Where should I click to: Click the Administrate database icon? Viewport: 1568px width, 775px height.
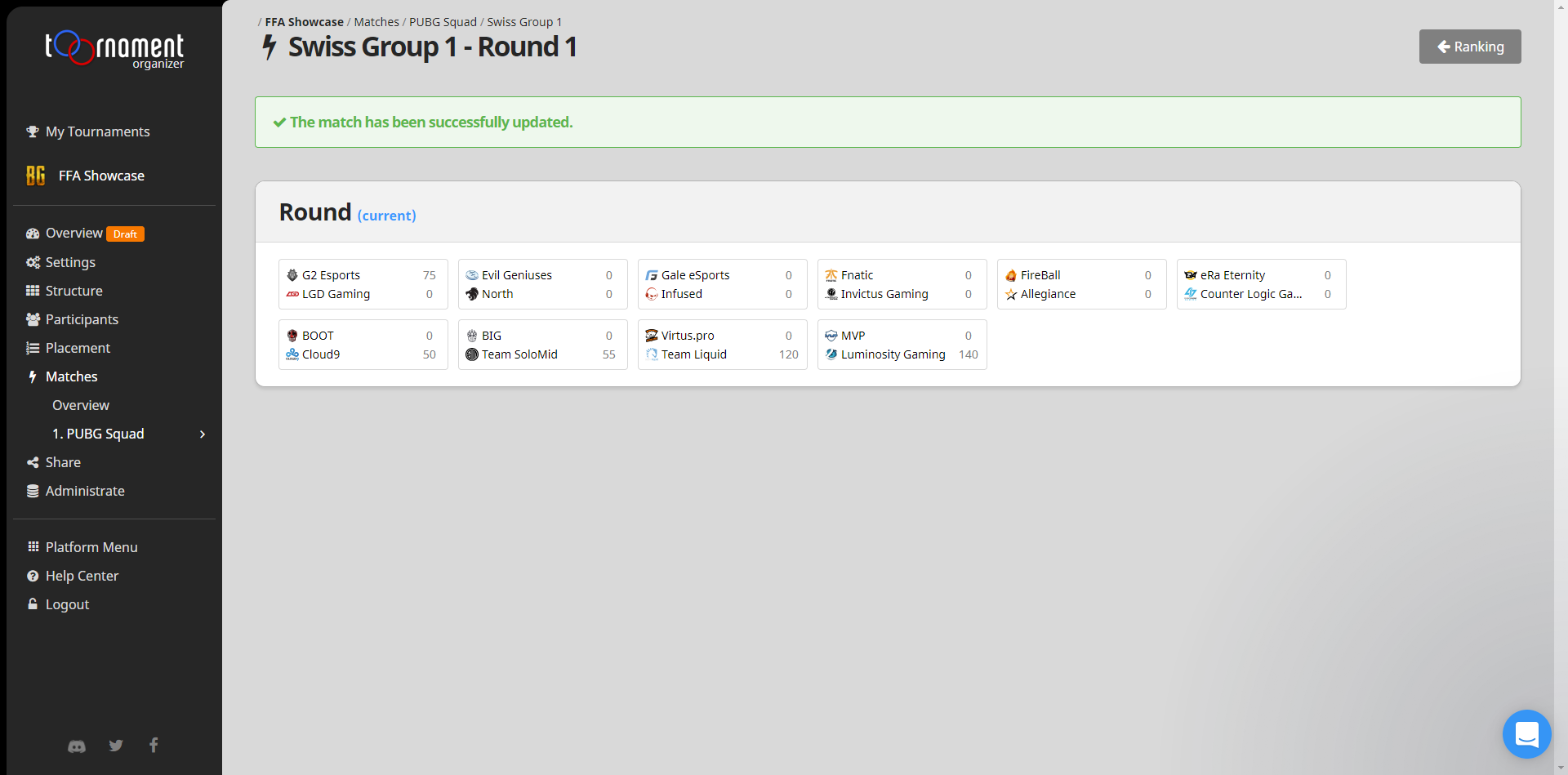click(x=33, y=491)
